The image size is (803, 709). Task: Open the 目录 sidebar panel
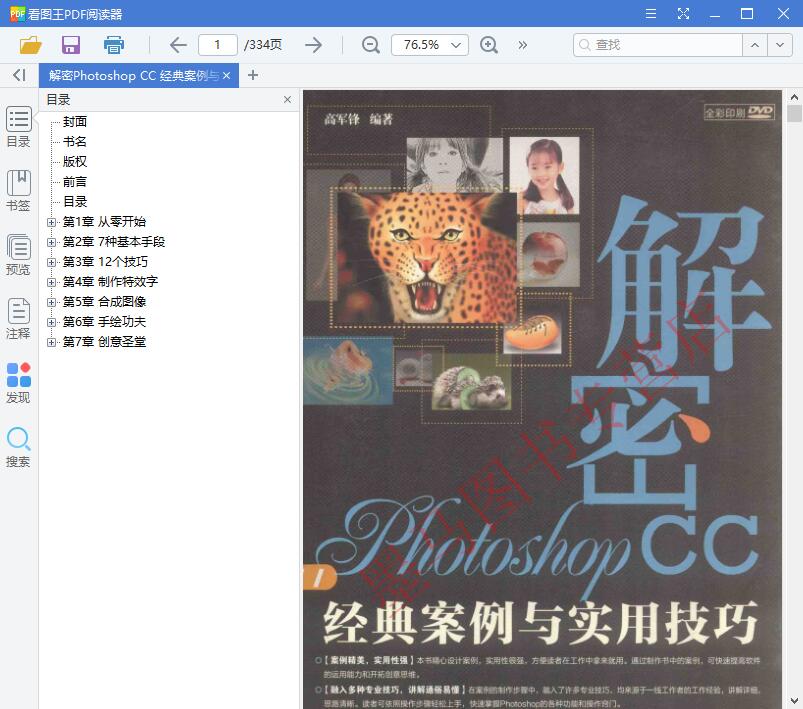point(18,127)
